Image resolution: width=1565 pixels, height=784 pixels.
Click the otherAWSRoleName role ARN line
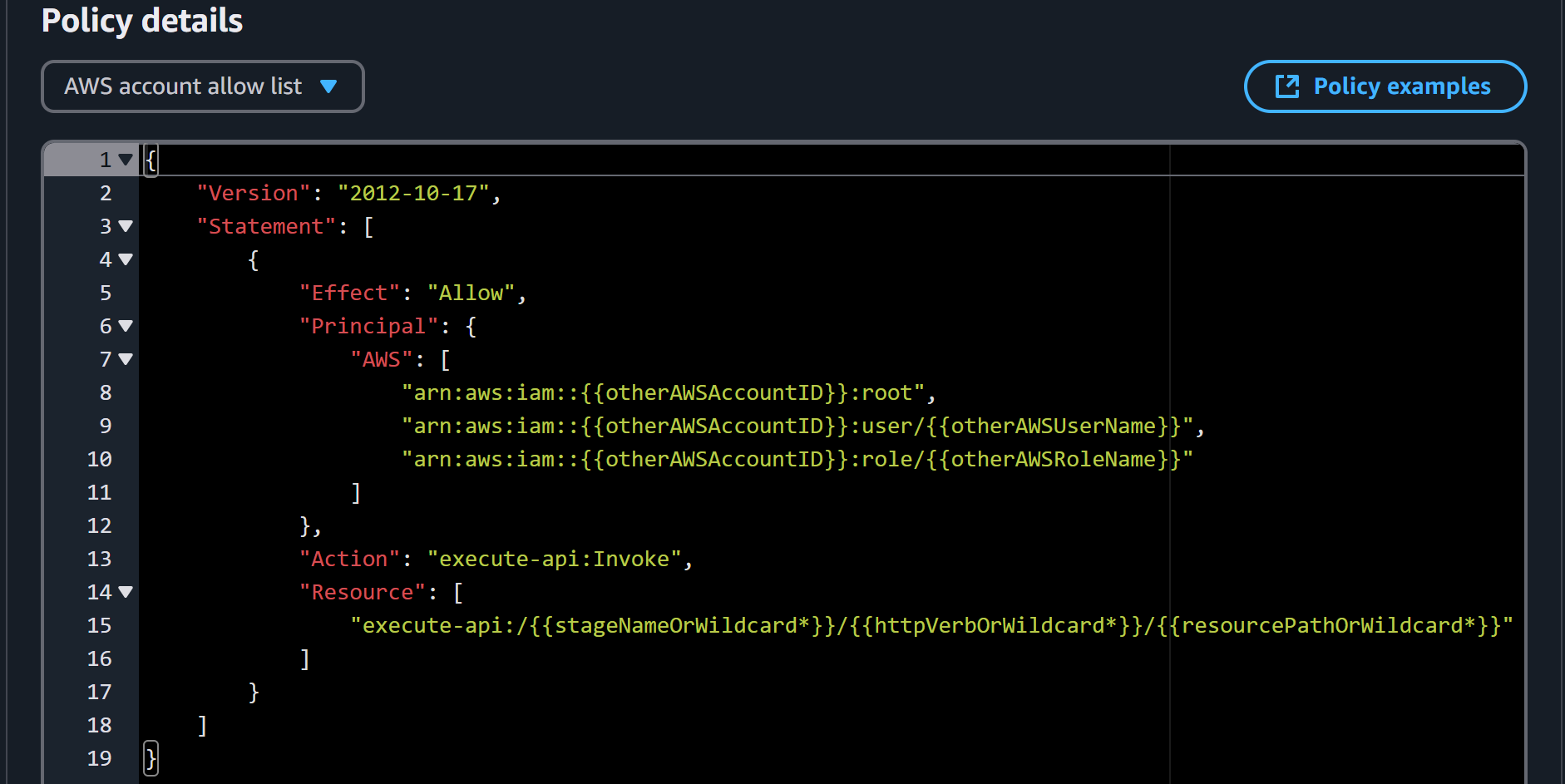(x=796, y=459)
